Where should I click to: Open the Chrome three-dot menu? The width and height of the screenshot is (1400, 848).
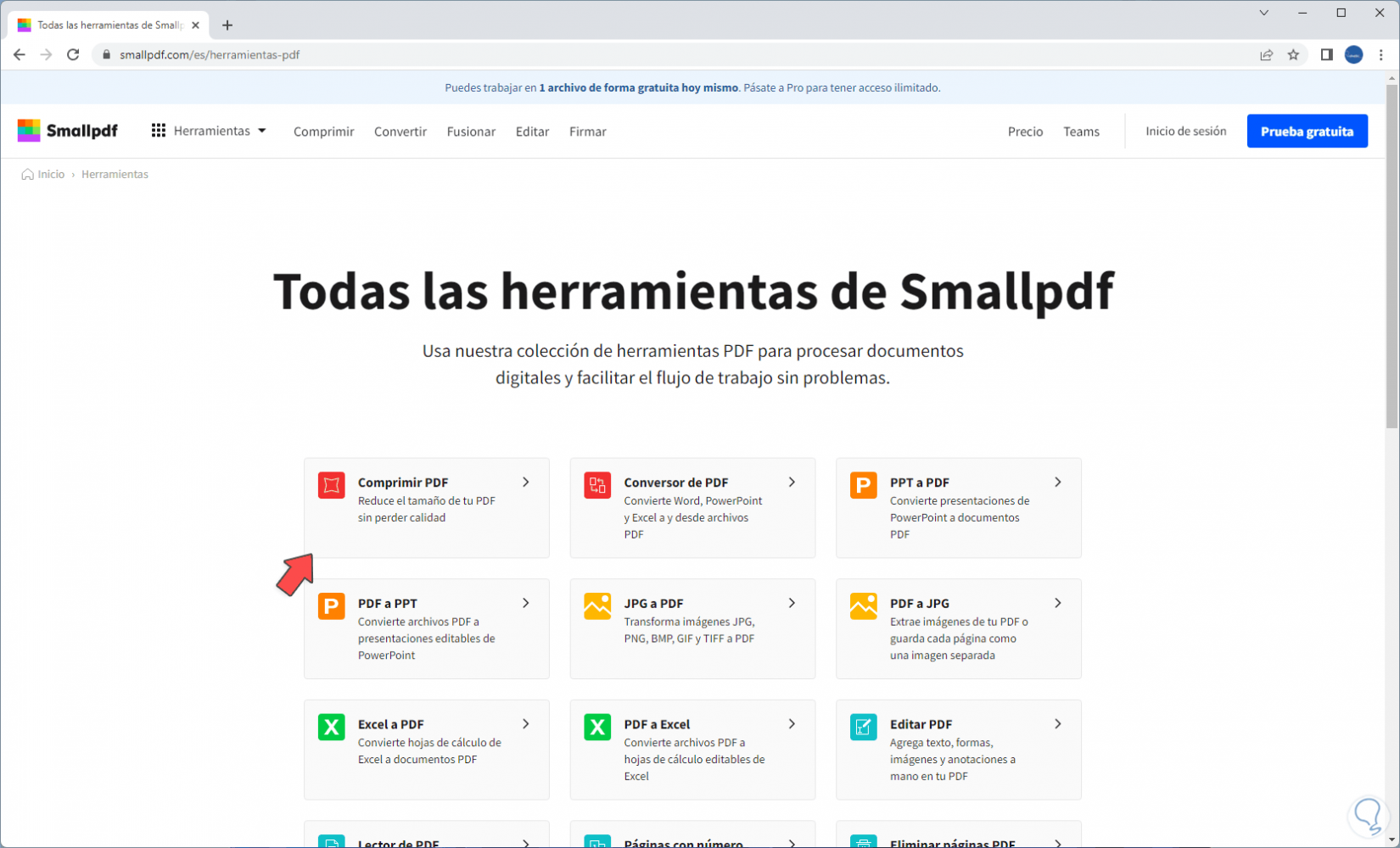pyautogui.click(x=1381, y=54)
